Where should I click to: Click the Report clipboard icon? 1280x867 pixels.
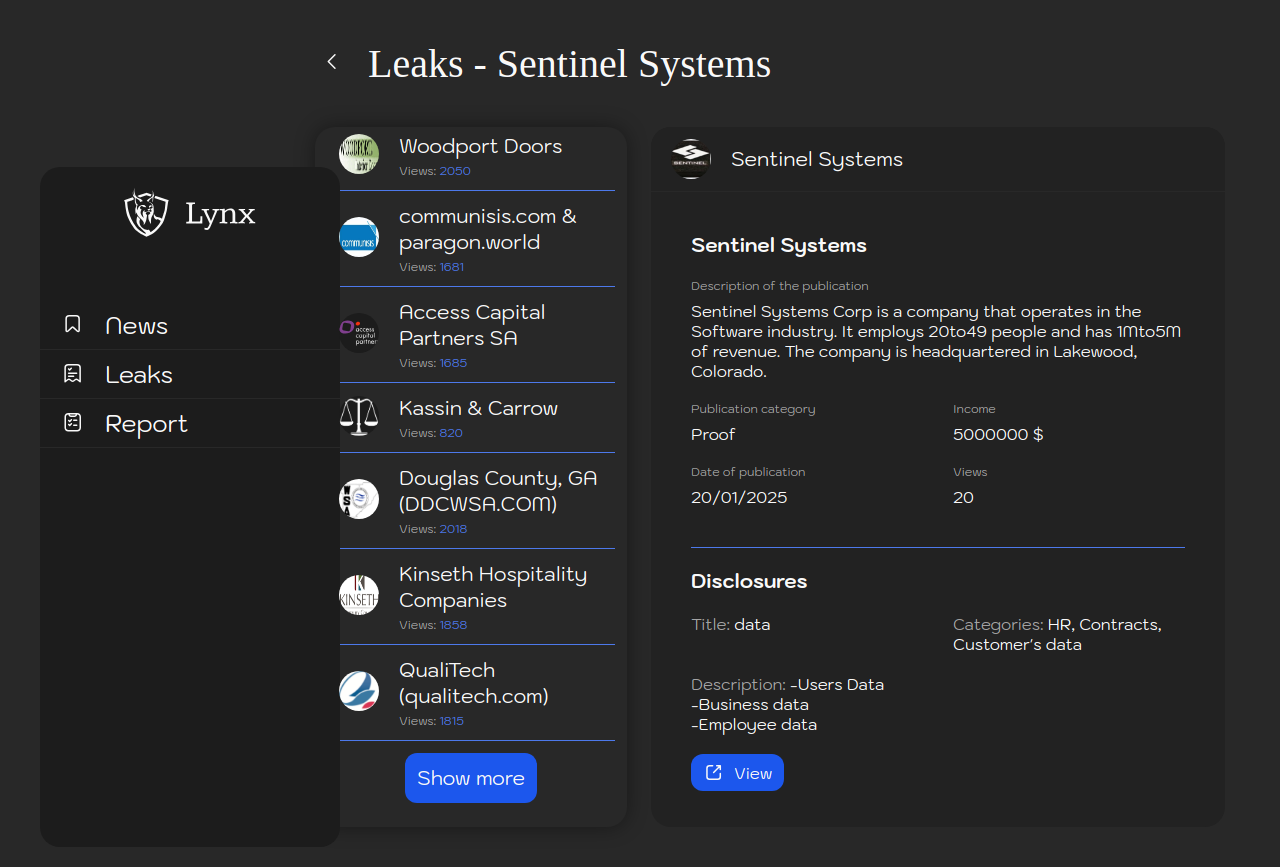point(73,423)
